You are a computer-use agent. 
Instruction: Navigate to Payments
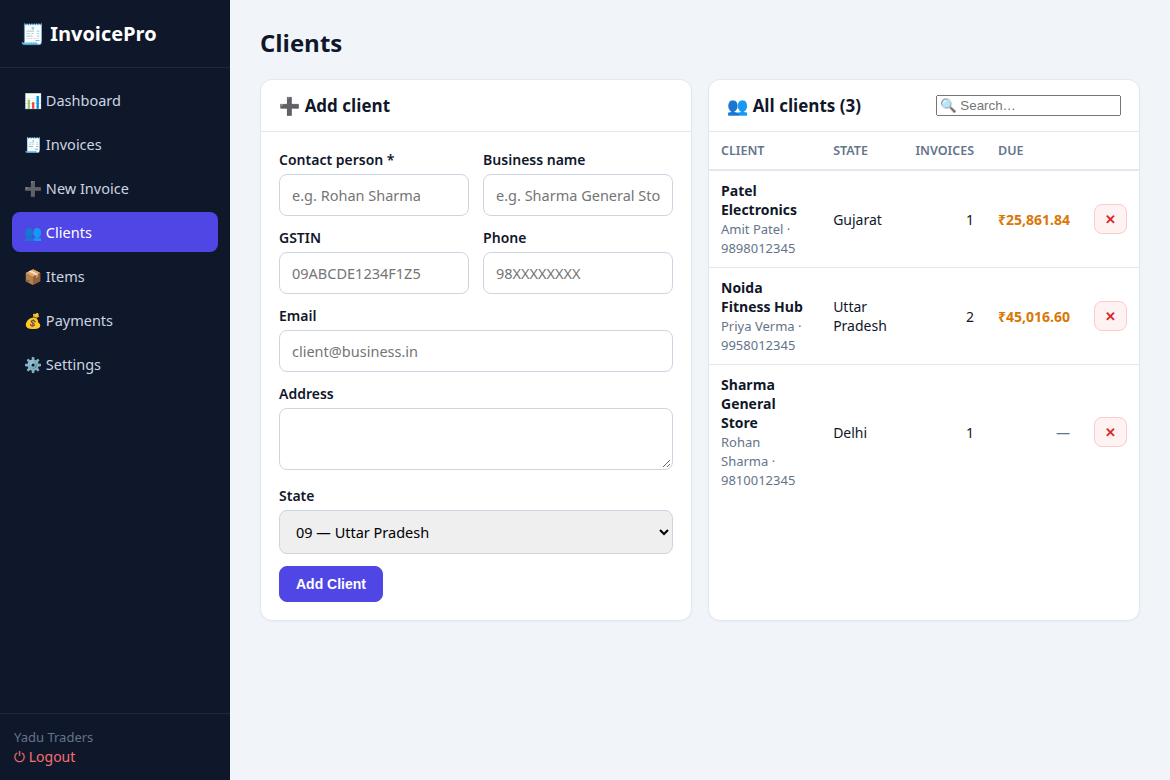pyautogui.click(x=115, y=321)
